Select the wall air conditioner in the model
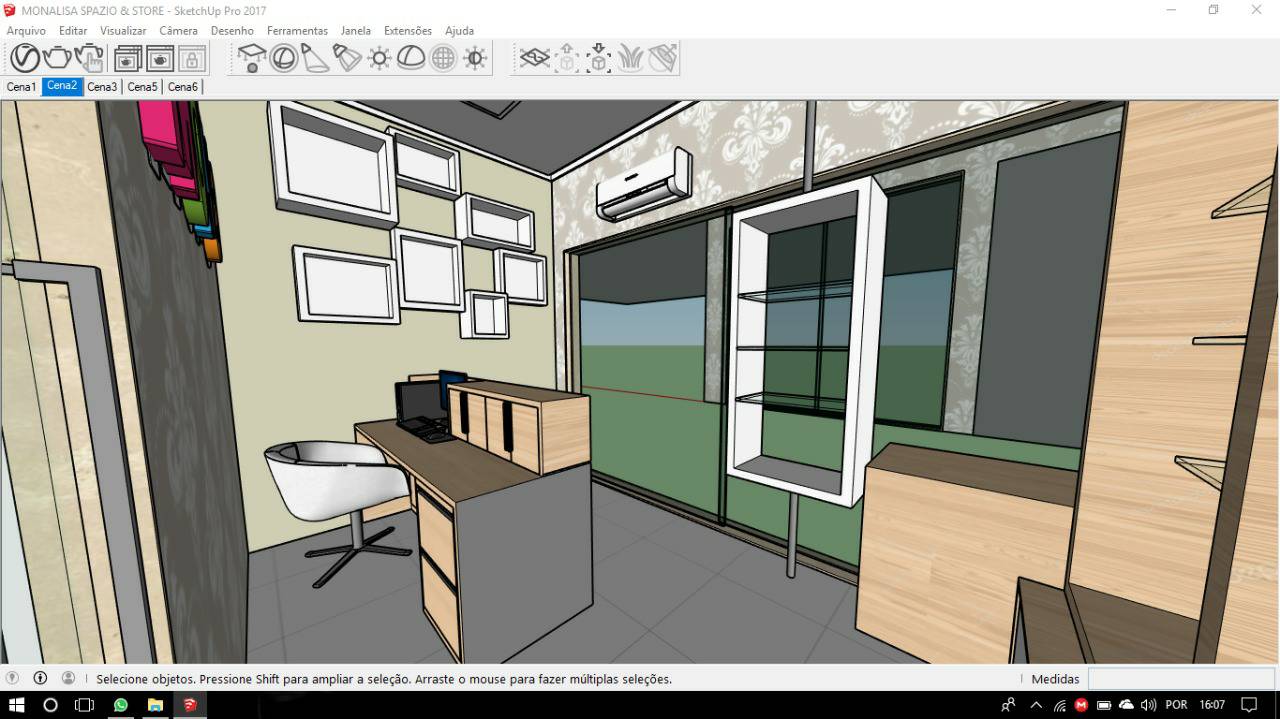The width and height of the screenshot is (1280, 719). [645, 184]
